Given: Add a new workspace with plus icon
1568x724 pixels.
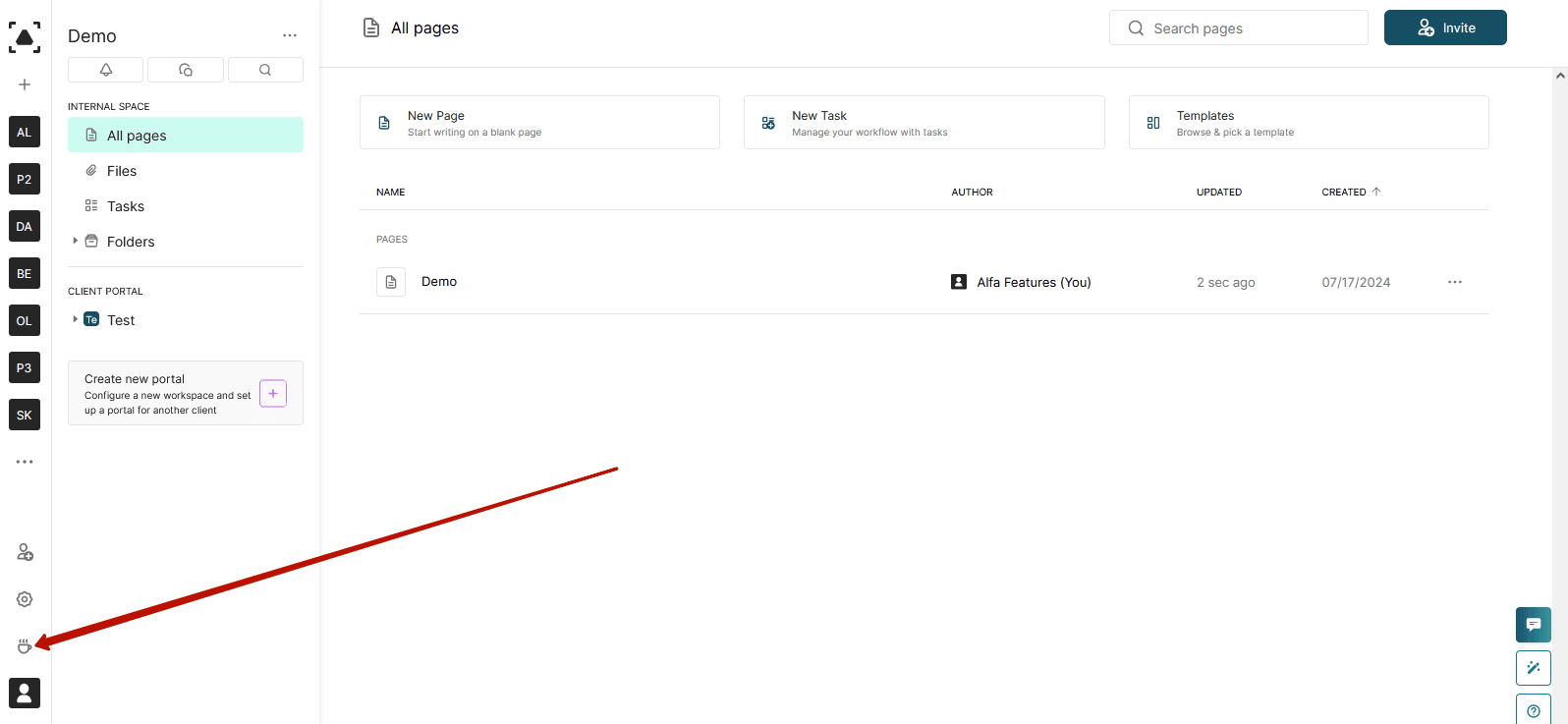Looking at the screenshot, I should [25, 84].
